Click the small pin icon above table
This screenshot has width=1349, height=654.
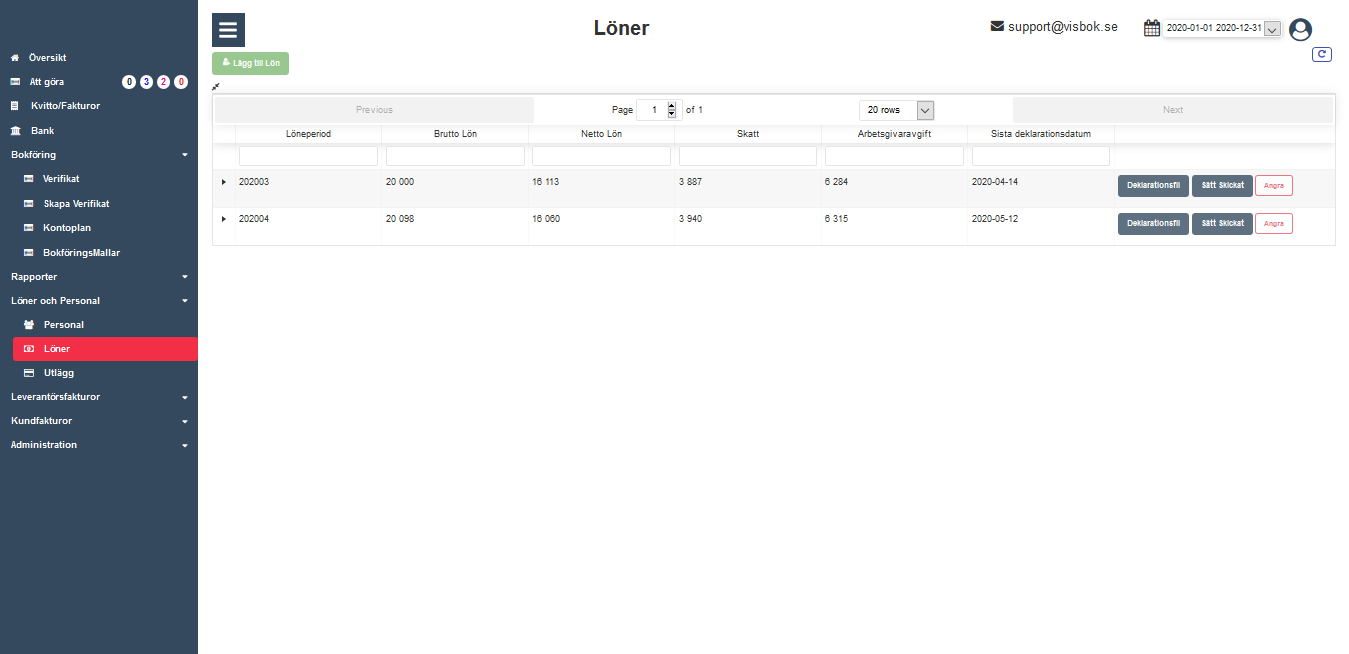click(x=216, y=87)
